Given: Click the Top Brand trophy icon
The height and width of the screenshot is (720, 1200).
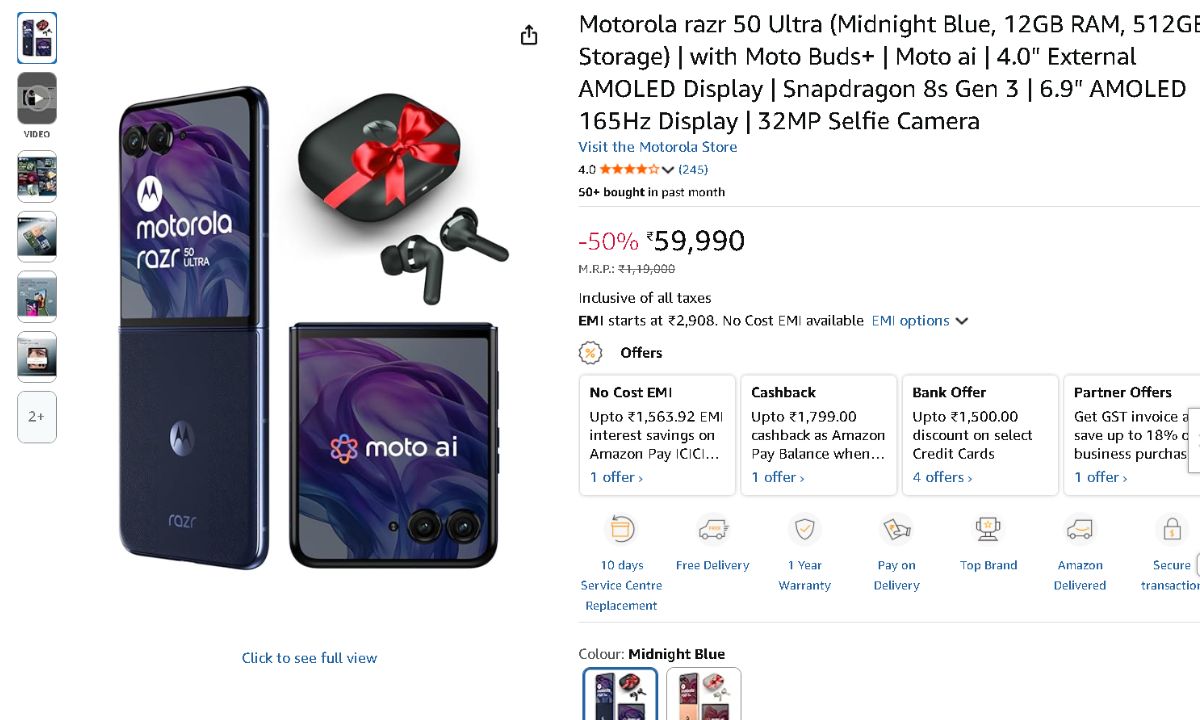Looking at the screenshot, I should [x=988, y=529].
